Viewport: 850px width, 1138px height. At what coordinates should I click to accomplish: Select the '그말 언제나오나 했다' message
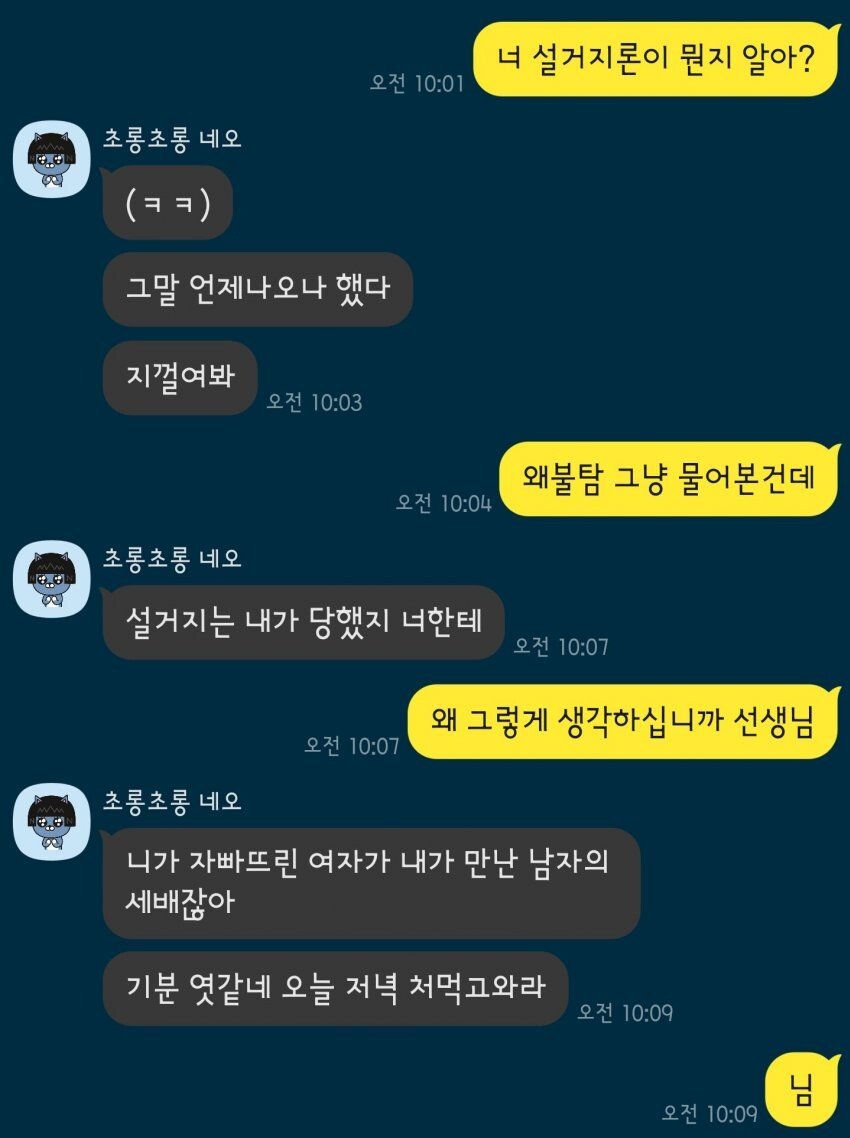tap(258, 289)
